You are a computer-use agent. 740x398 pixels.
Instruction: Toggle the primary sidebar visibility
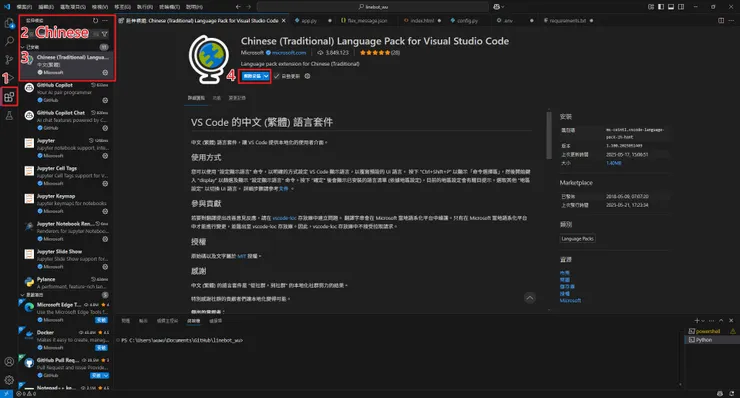(x=661, y=7)
